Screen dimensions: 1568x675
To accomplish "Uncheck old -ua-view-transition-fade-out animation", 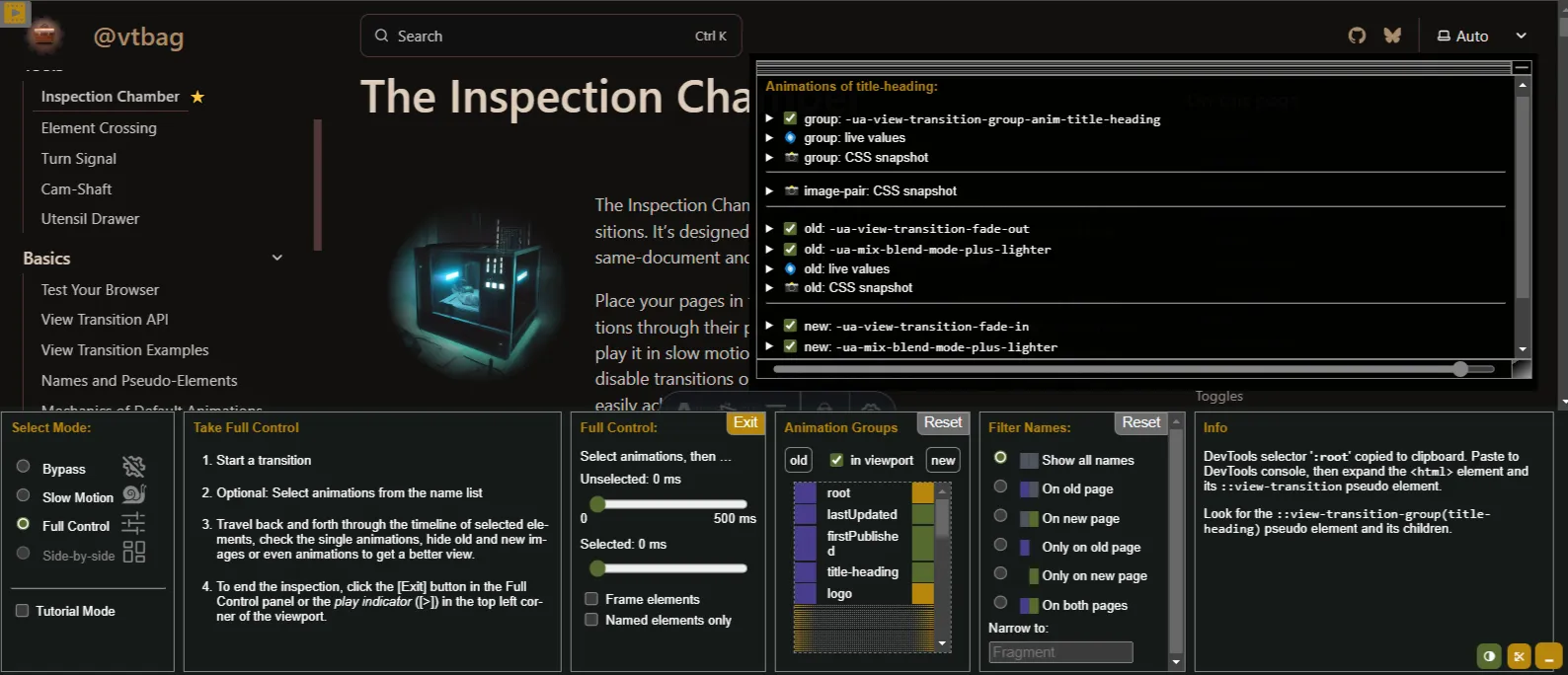I will (790, 228).
